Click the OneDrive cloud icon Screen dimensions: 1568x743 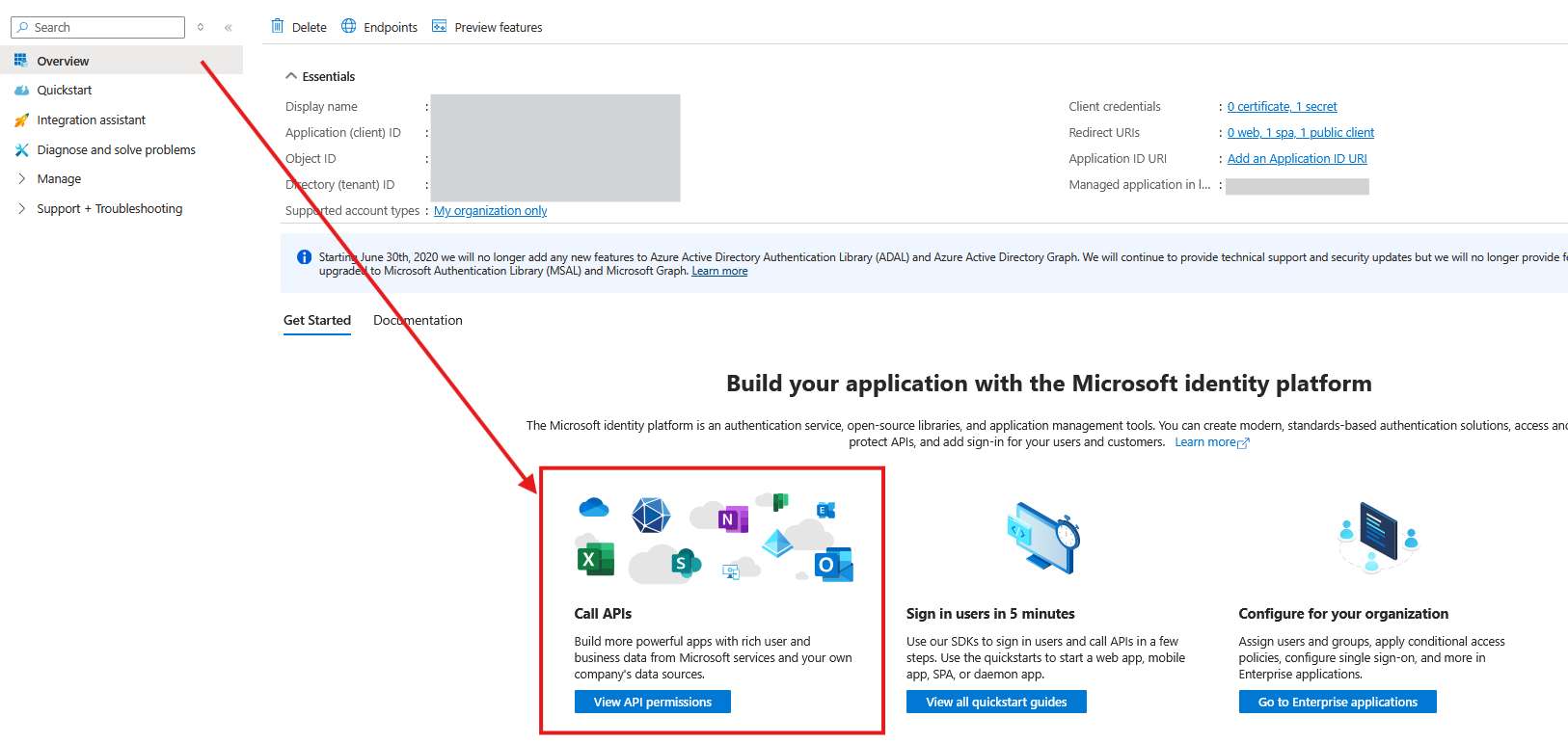coord(594,507)
